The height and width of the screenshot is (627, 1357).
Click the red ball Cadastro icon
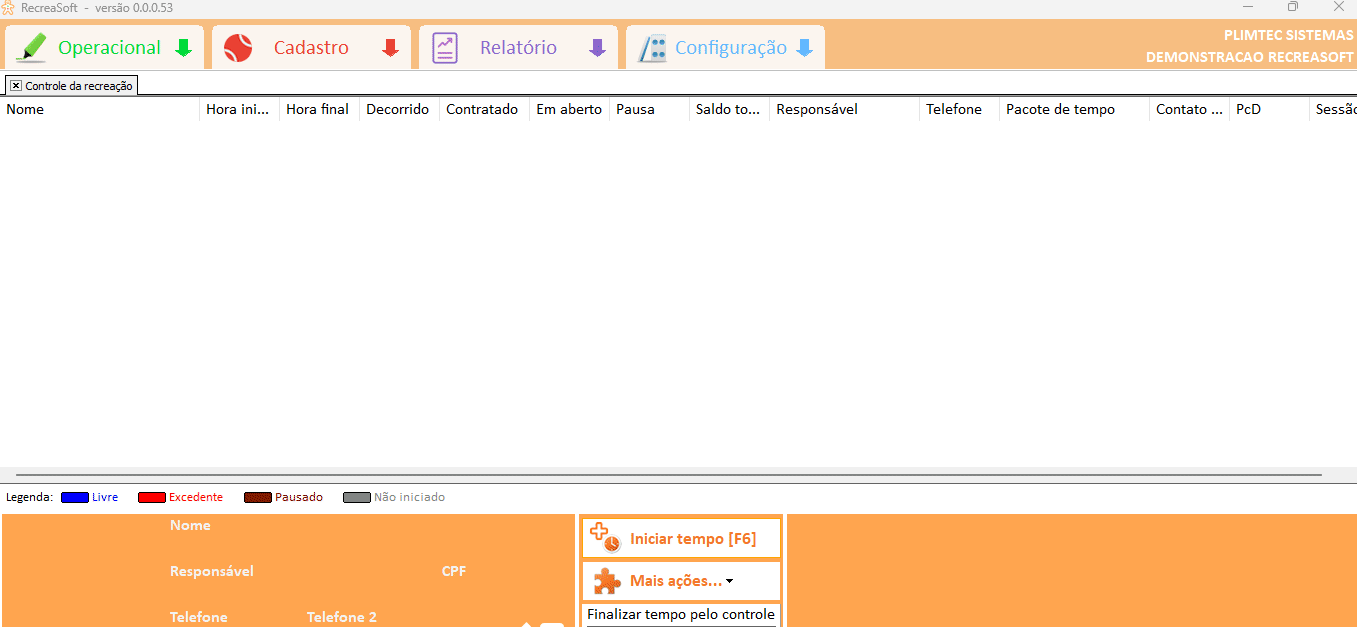tap(238, 48)
